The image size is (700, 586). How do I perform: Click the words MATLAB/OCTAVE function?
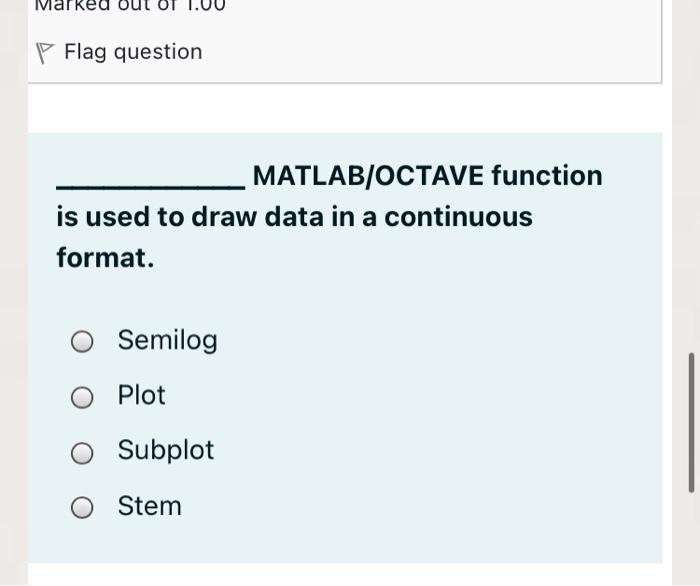pyautogui.click(x=428, y=175)
